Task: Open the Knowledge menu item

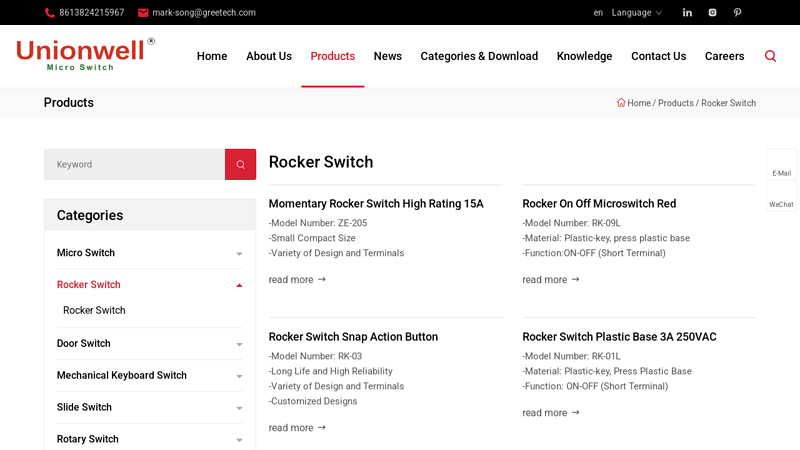Action: [584, 56]
